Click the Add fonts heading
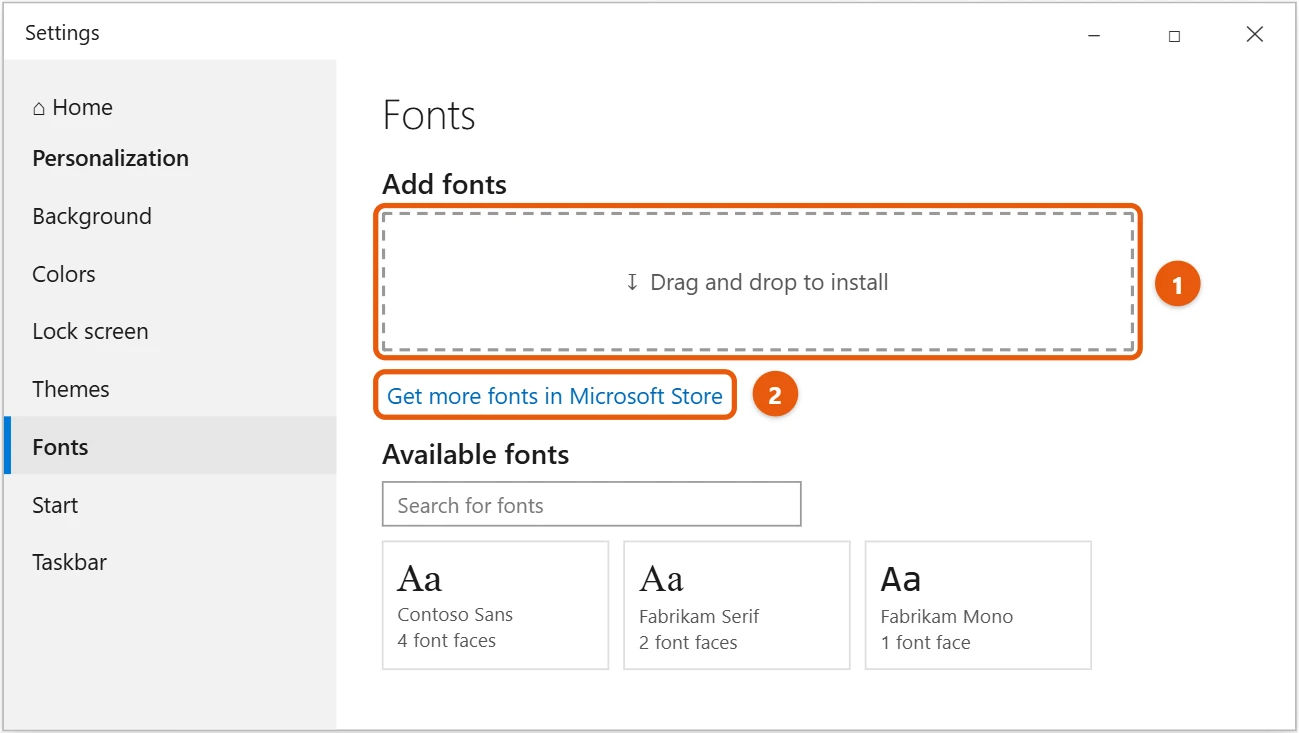This screenshot has width=1299, height=733. coord(445,184)
